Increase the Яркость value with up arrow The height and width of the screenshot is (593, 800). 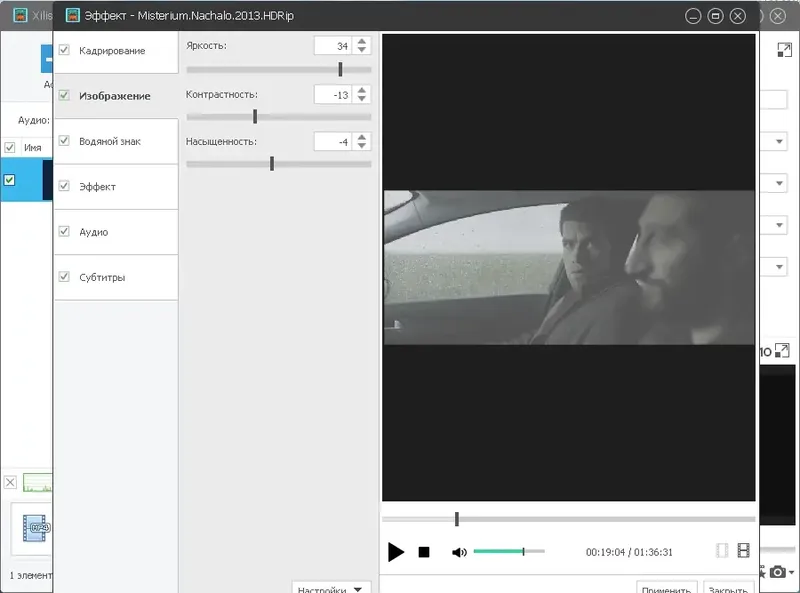362,41
